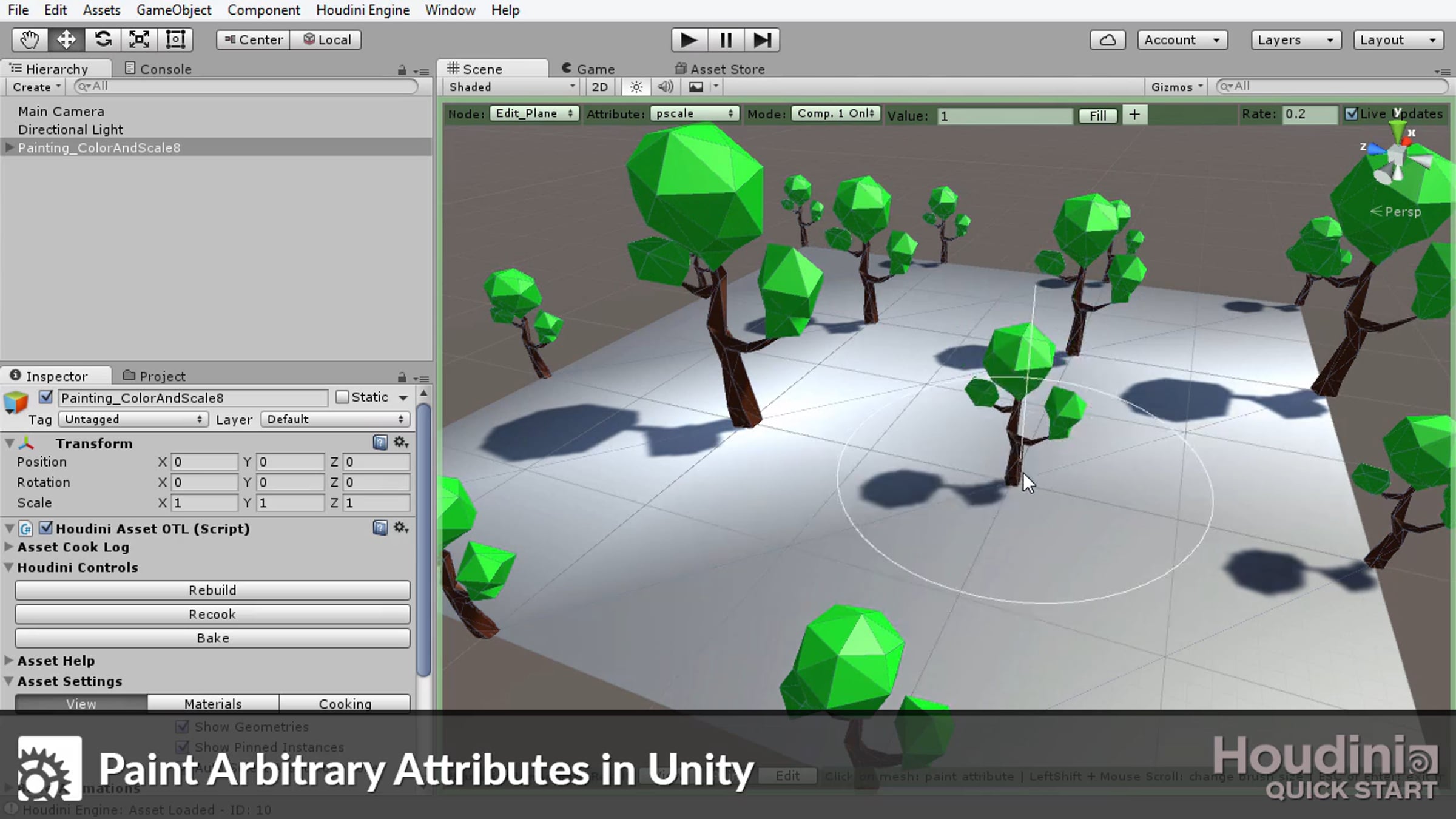This screenshot has width=1456, height=819.
Task: Toggle the Static checkbox
Action: click(342, 397)
